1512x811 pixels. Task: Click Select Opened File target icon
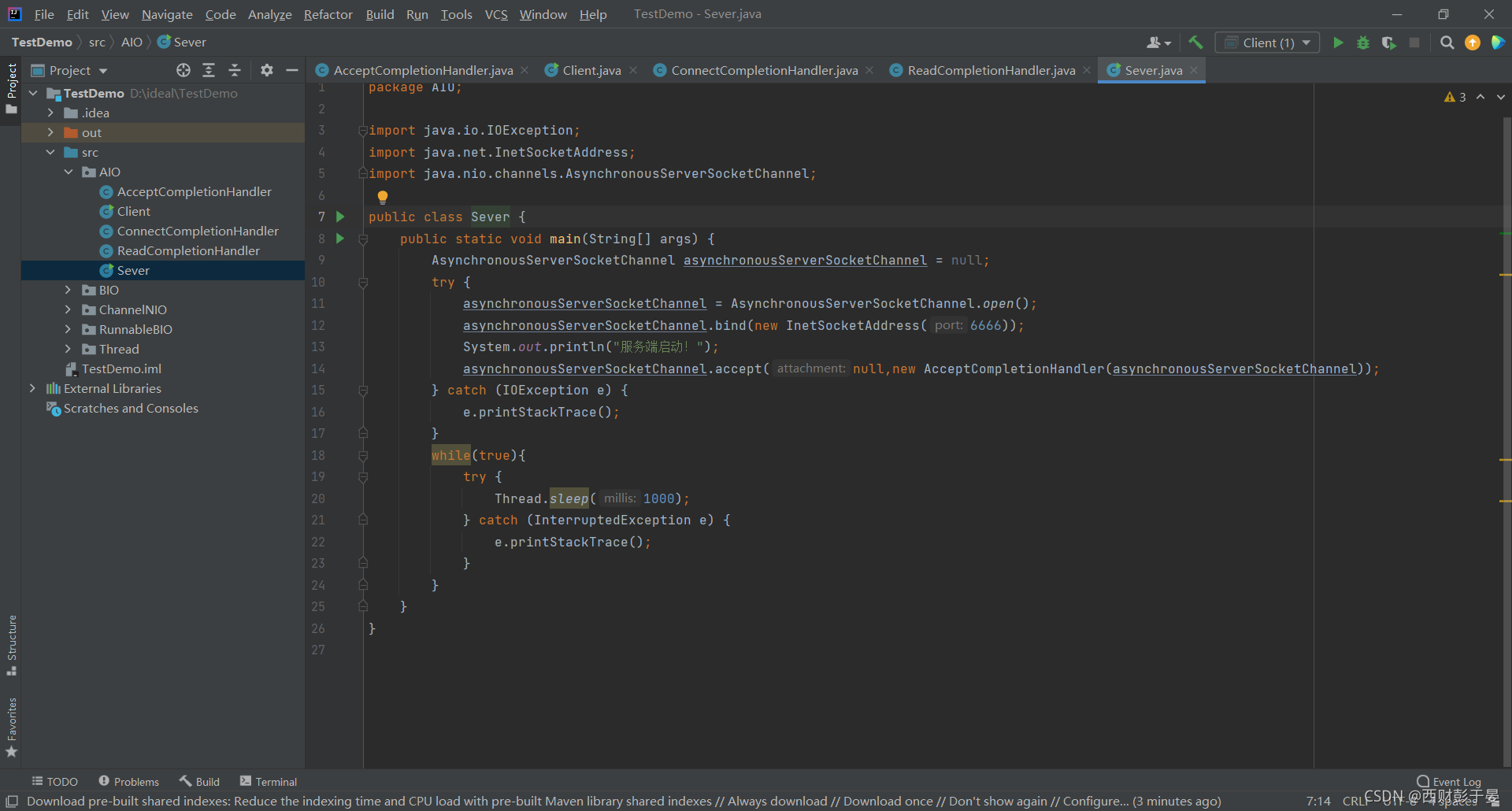[183, 70]
